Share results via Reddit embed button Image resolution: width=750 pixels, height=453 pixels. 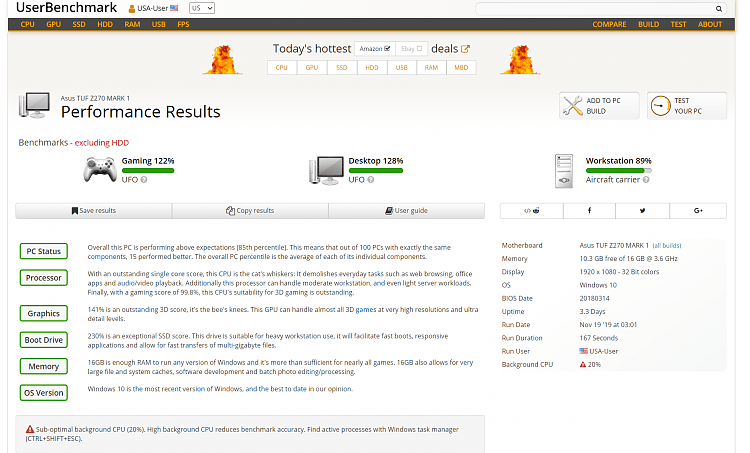pyautogui.click(x=531, y=210)
